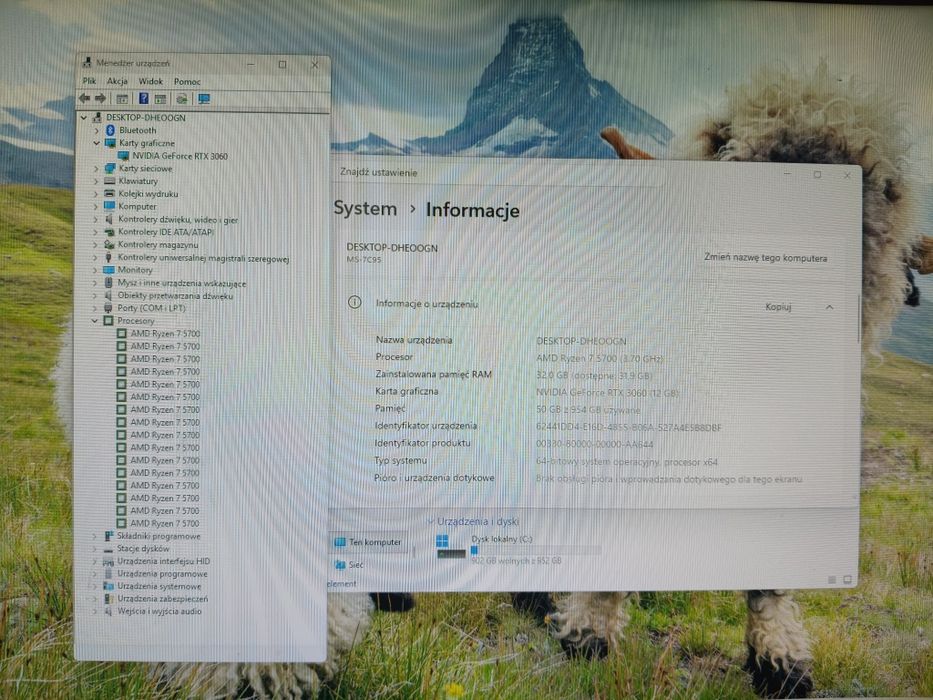Select Urządzenia zabezpieczeń

click(x=162, y=599)
